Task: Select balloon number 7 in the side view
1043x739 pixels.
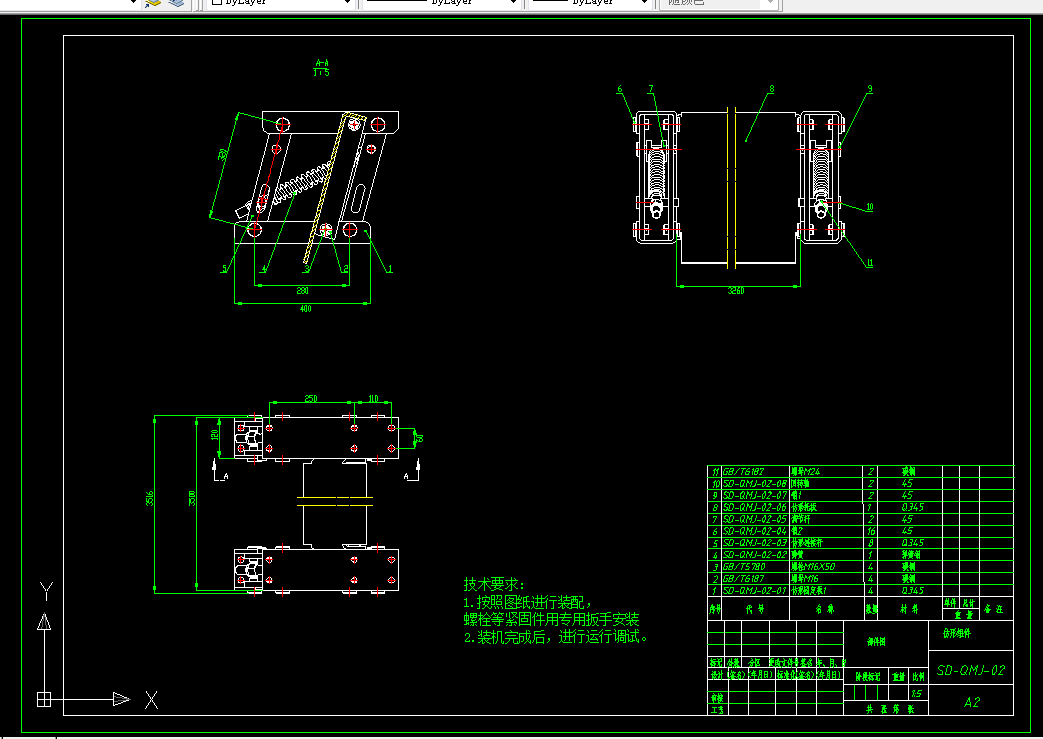Action: [651, 88]
